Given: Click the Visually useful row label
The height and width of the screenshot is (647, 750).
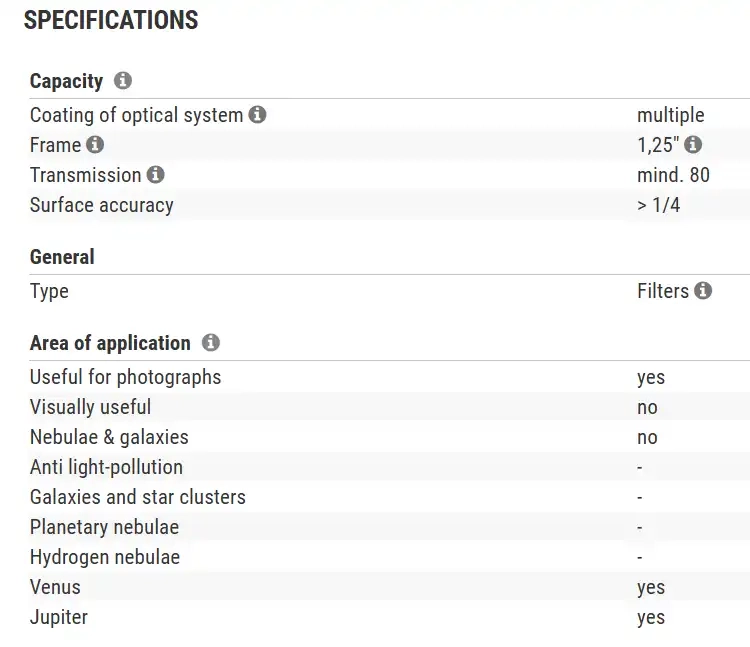Looking at the screenshot, I should point(90,407).
